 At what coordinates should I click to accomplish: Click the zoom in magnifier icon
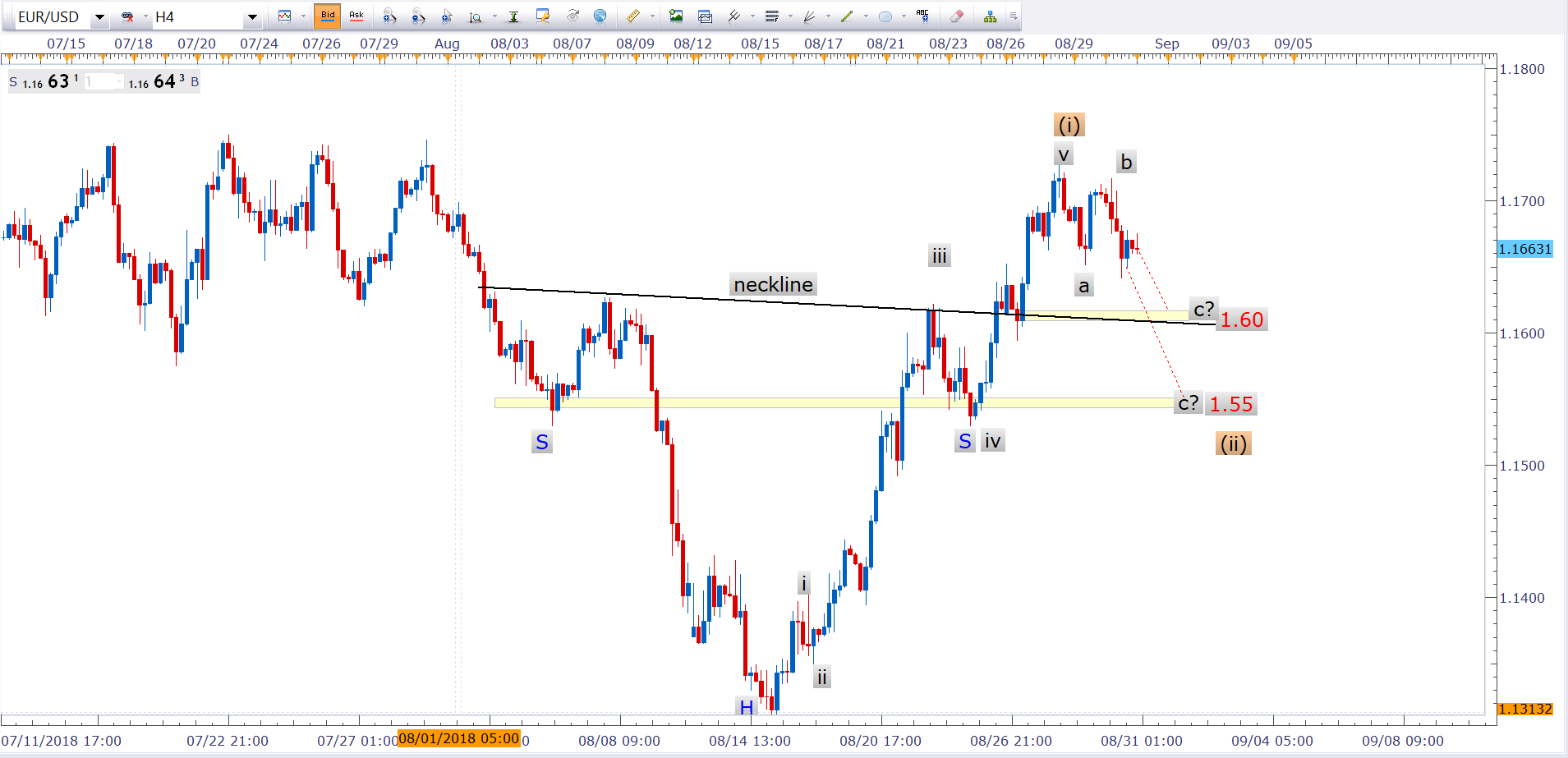tap(390, 16)
